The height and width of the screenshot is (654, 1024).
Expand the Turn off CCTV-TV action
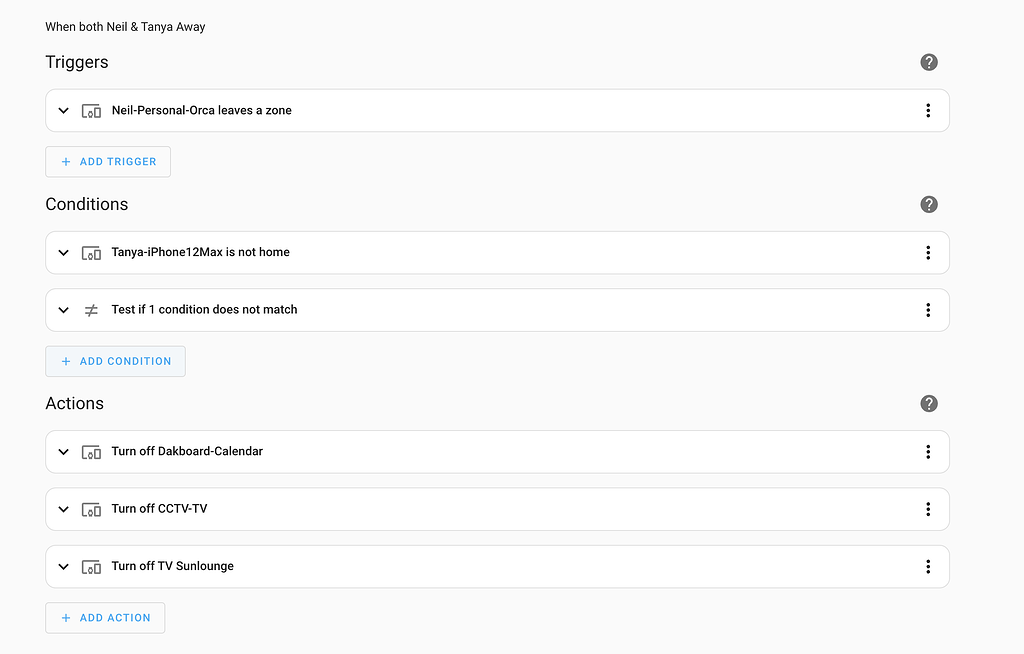click(63, 509)
